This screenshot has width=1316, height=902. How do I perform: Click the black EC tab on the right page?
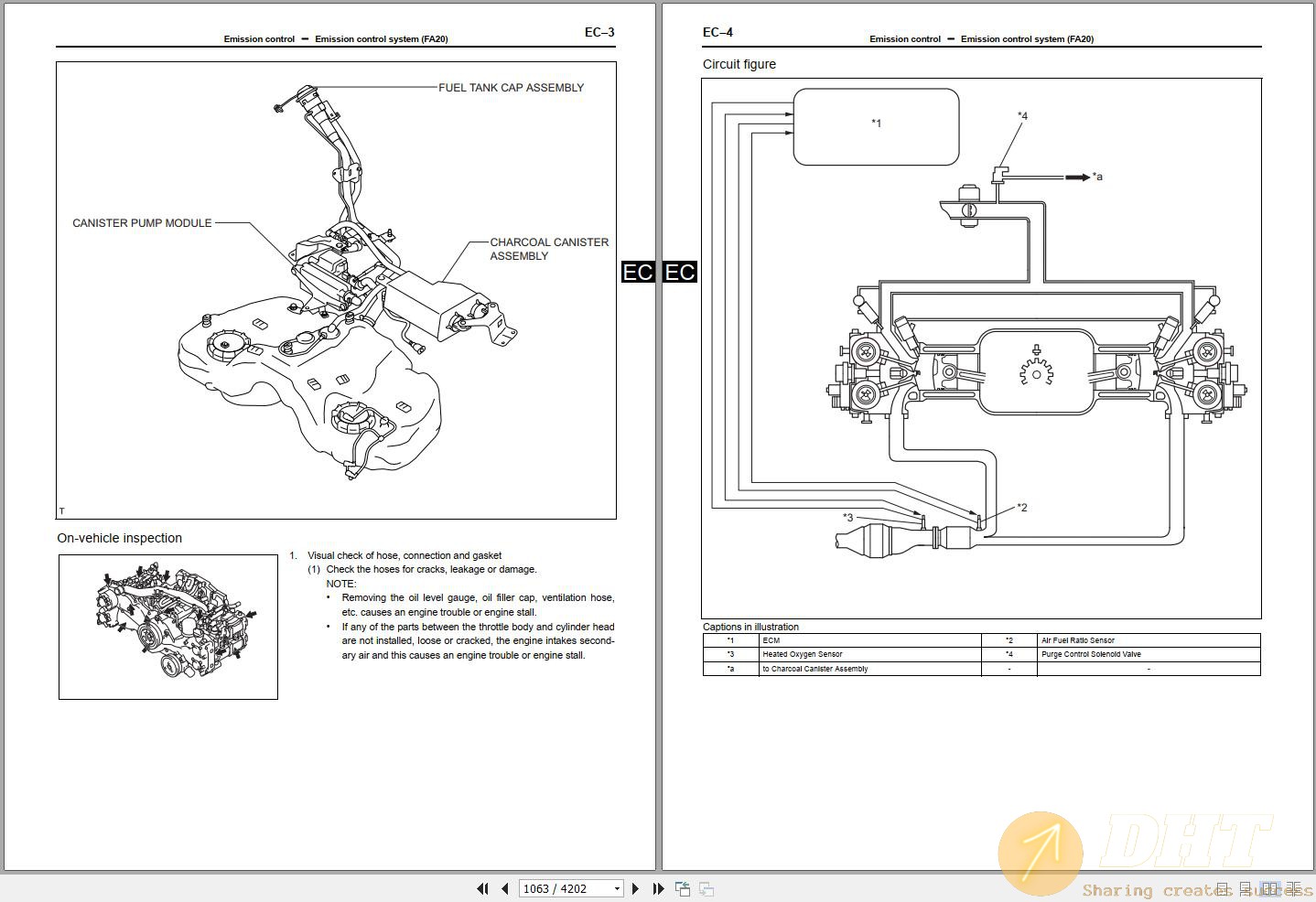680,272
